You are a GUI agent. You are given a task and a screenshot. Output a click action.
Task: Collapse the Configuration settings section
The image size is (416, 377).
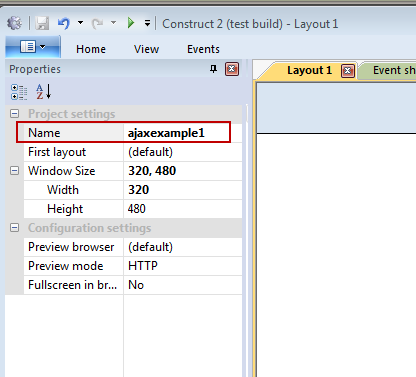coord(14,228)
